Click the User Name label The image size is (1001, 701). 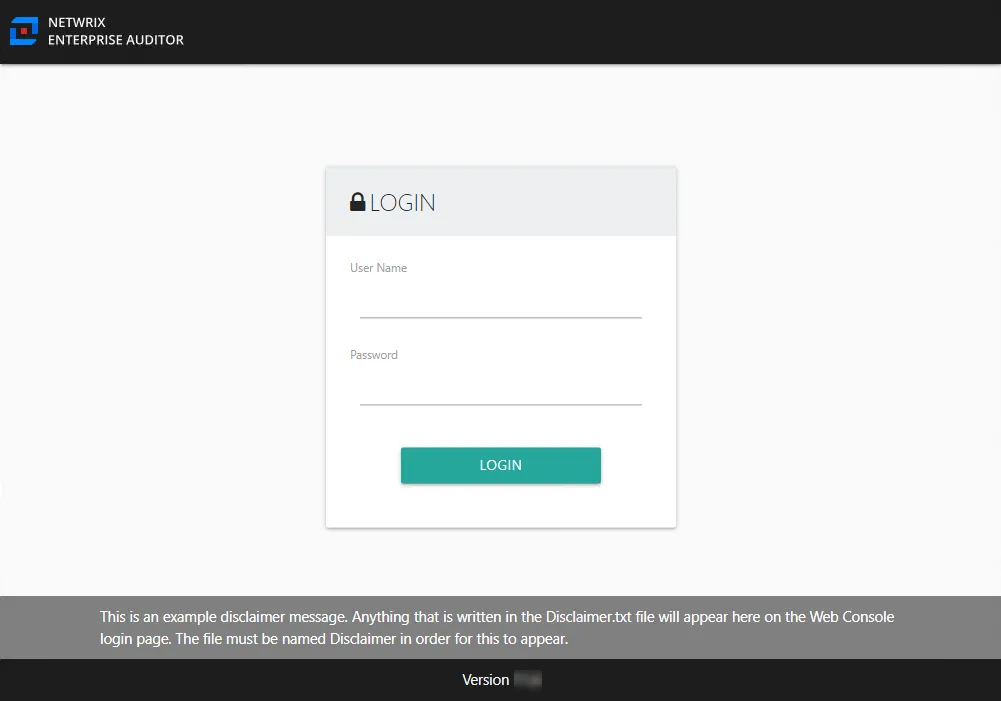(378, 267)
